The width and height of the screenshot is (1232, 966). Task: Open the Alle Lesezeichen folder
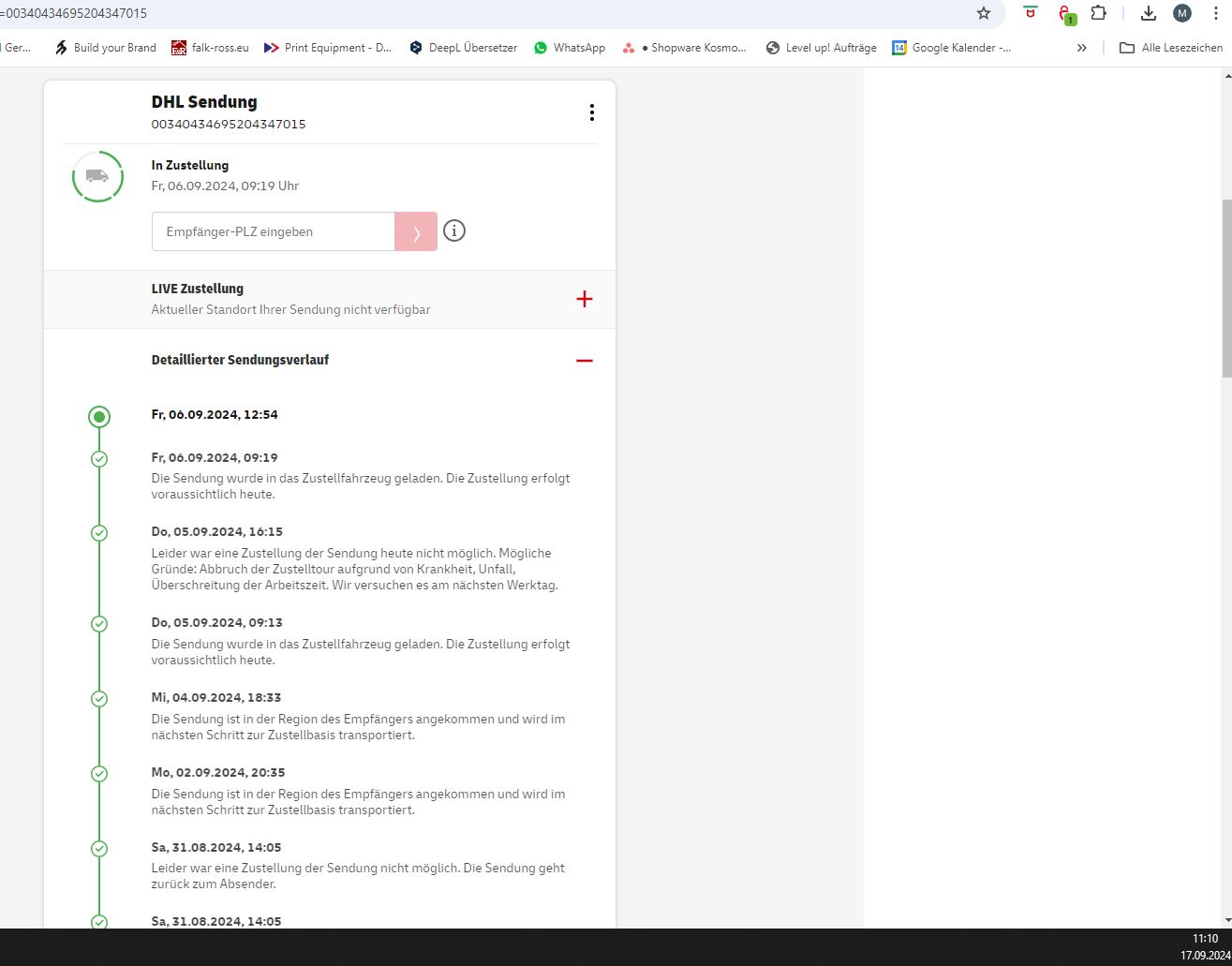click(x=1171, y=48)
